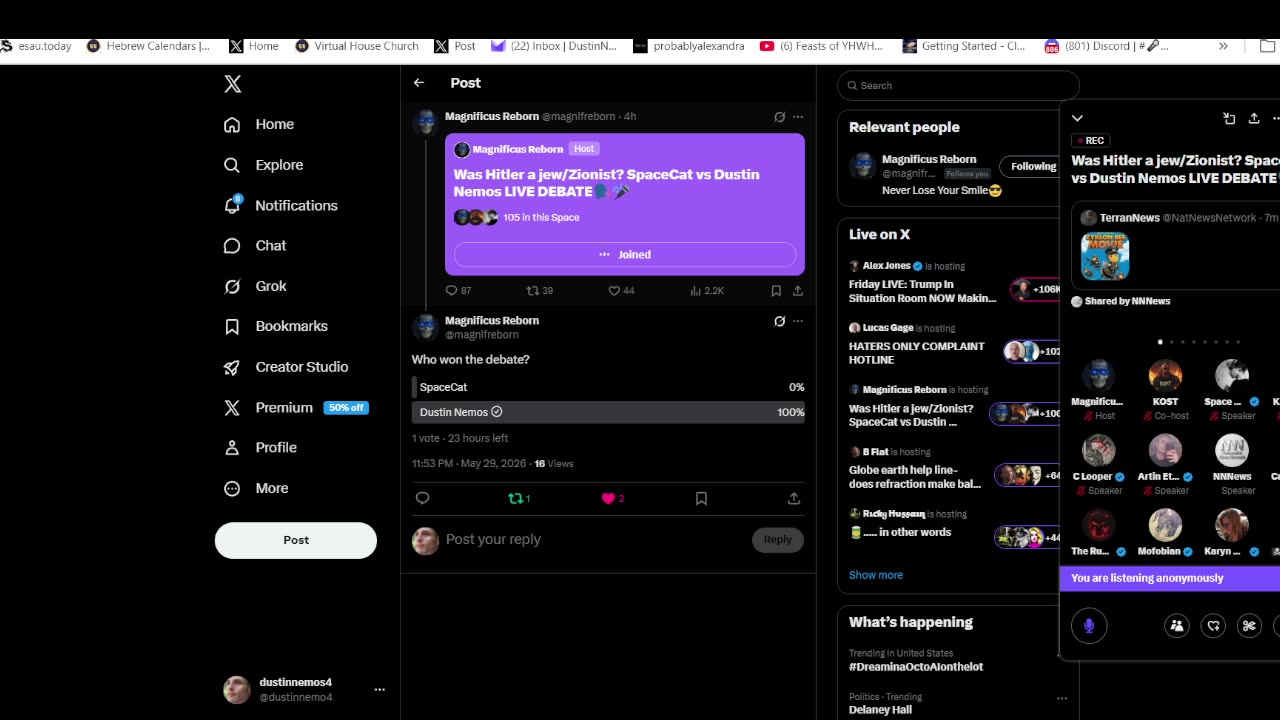This screenshot has height=720, width=1280.
Task: Click the Joined button on Space card
Action: point(625,255)
